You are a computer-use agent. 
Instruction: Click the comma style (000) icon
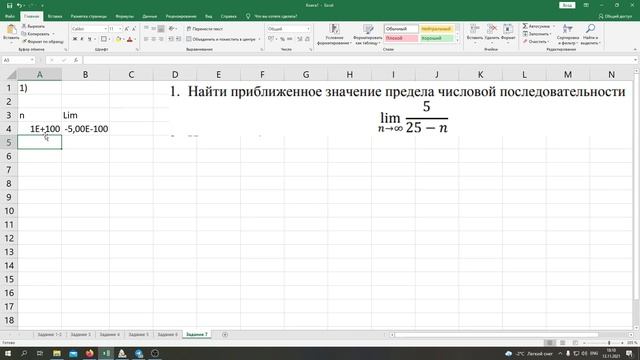[290, 39]
